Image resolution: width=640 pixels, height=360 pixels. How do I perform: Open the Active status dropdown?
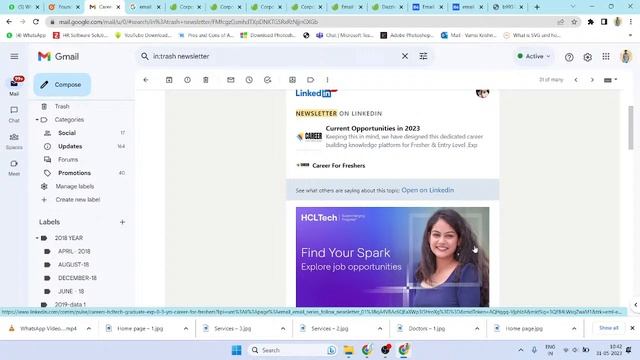tap(533, 56)
